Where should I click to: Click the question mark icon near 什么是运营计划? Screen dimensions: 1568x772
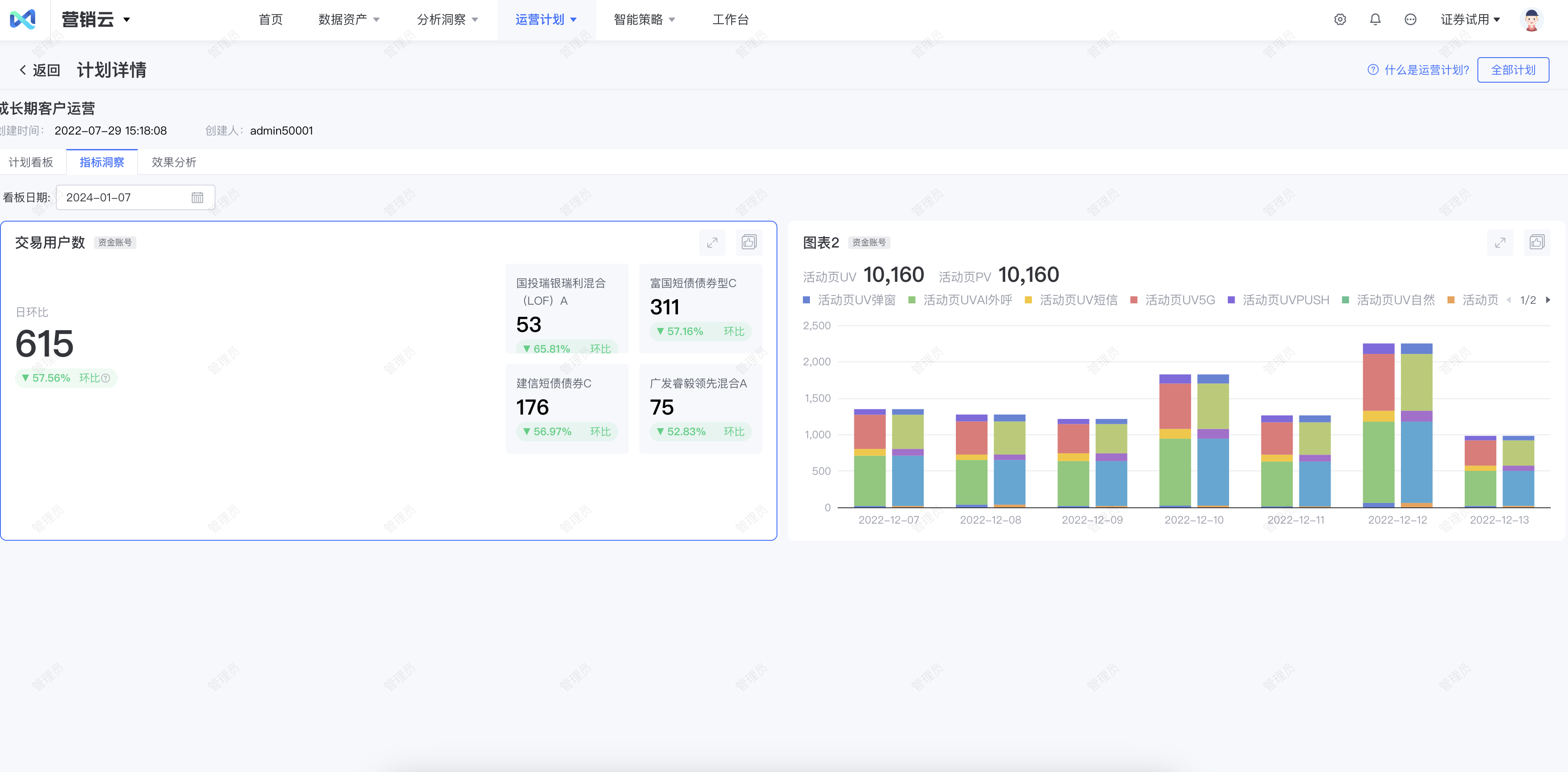coord(1373,70)
